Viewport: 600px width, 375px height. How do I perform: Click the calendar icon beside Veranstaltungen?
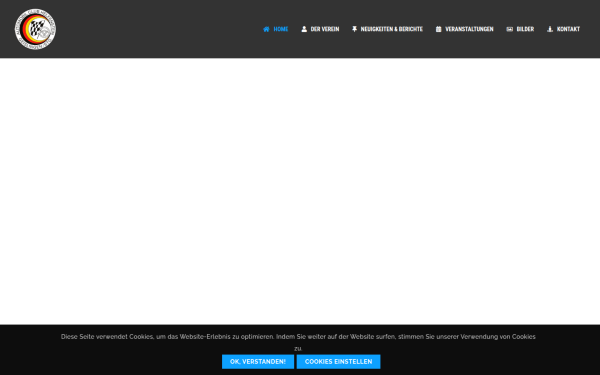(x=439, y=29)
